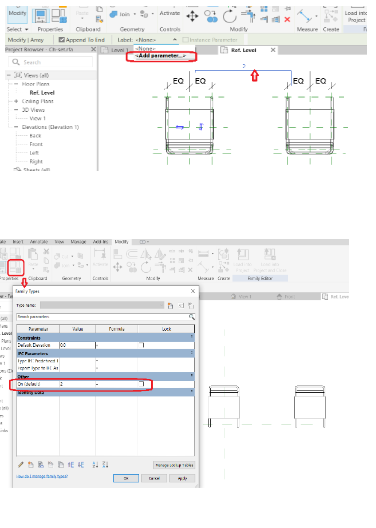Select Left elevation in Project Browser
This screenshot has width=376, height=528.
pos(34,153)
